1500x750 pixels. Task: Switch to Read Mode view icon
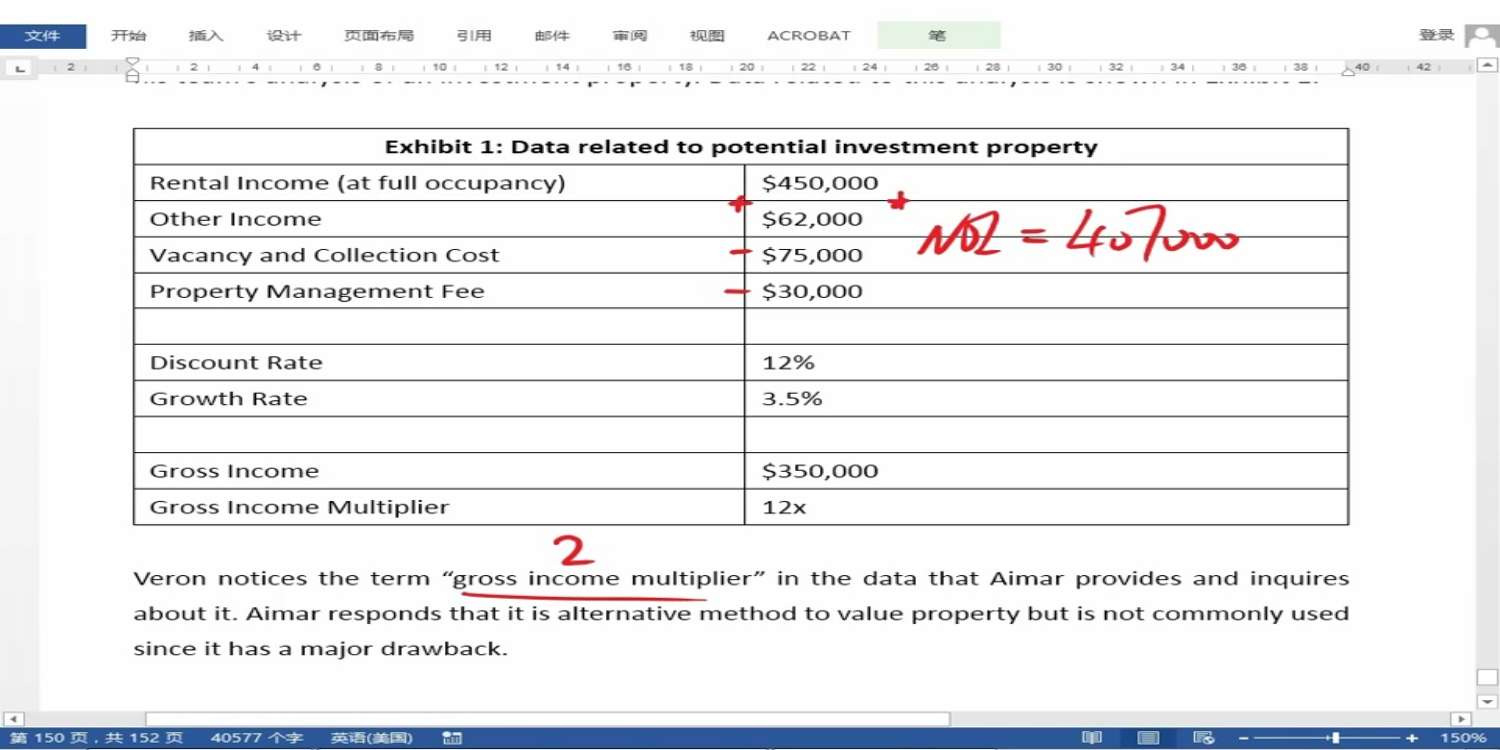pos(1092,738)
